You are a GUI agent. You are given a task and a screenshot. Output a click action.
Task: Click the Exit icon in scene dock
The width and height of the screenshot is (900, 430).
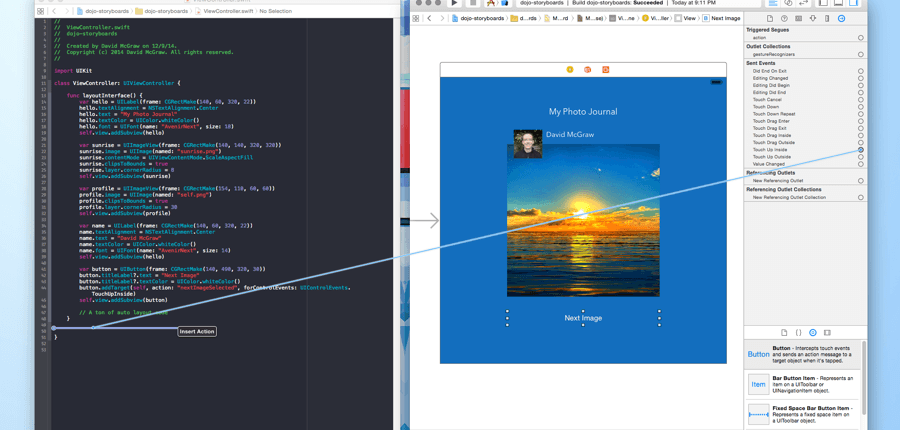coord(605,70)
